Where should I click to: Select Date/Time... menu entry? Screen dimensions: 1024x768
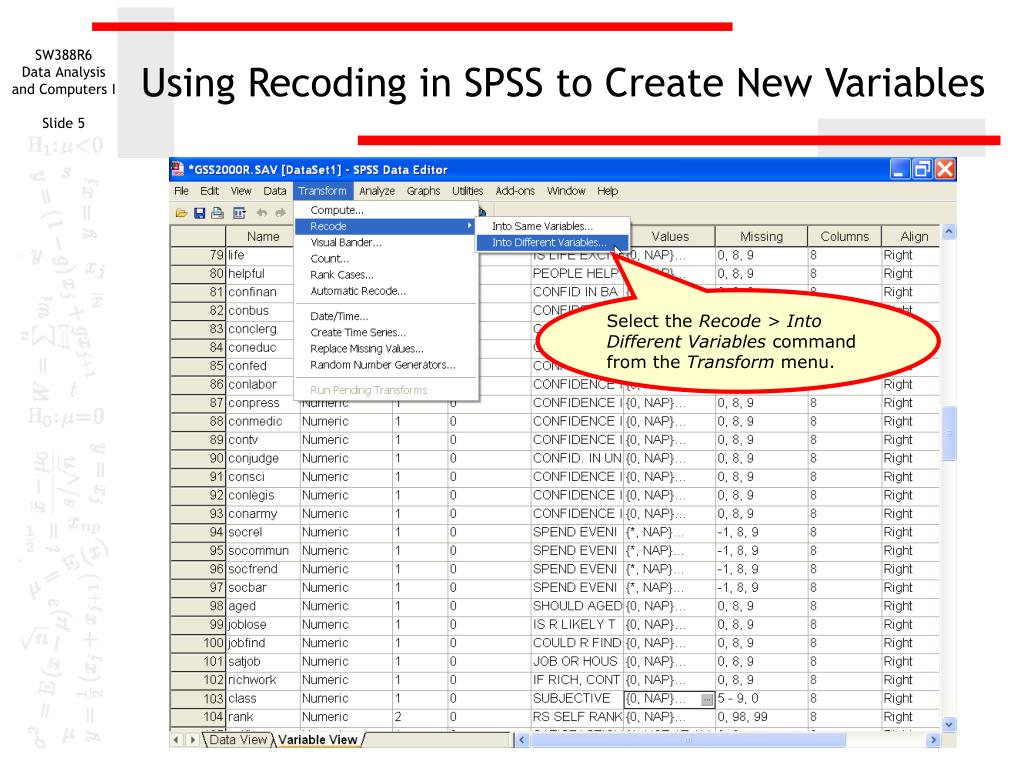click(x=386, y=316)
